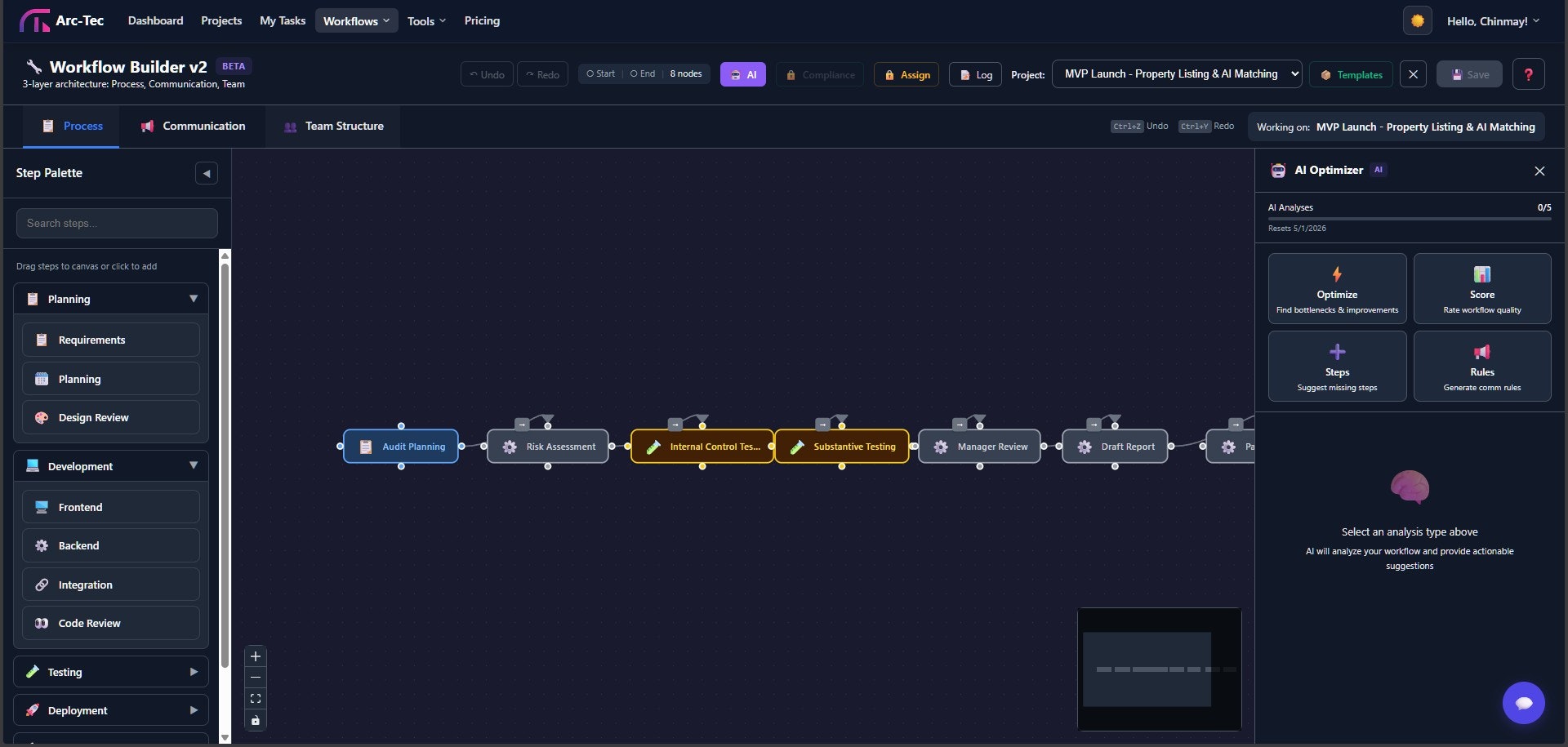Select the Optimize analysis card

tap(1337, 288)
